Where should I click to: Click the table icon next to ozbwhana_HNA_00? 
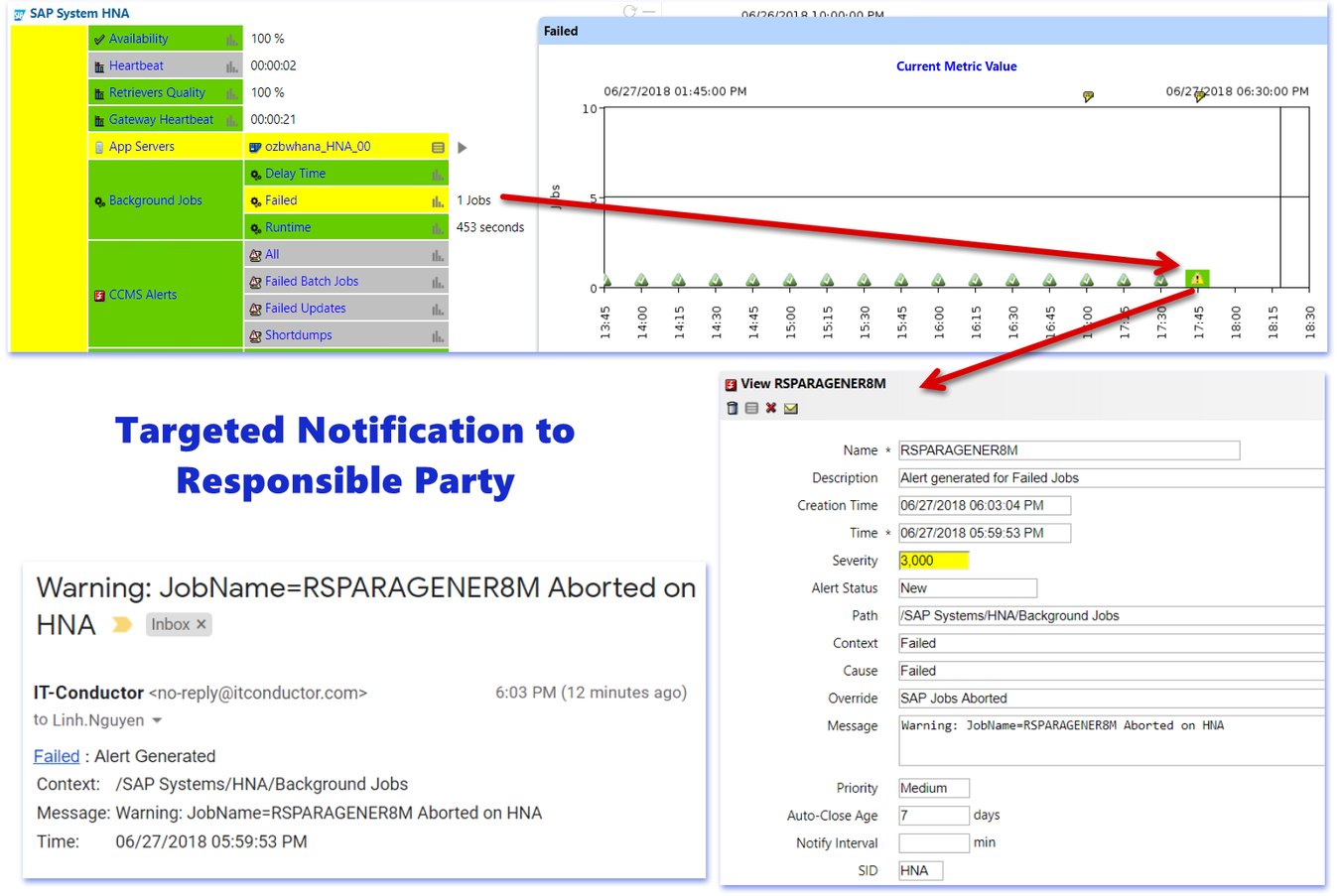click(x=438, y=146)
